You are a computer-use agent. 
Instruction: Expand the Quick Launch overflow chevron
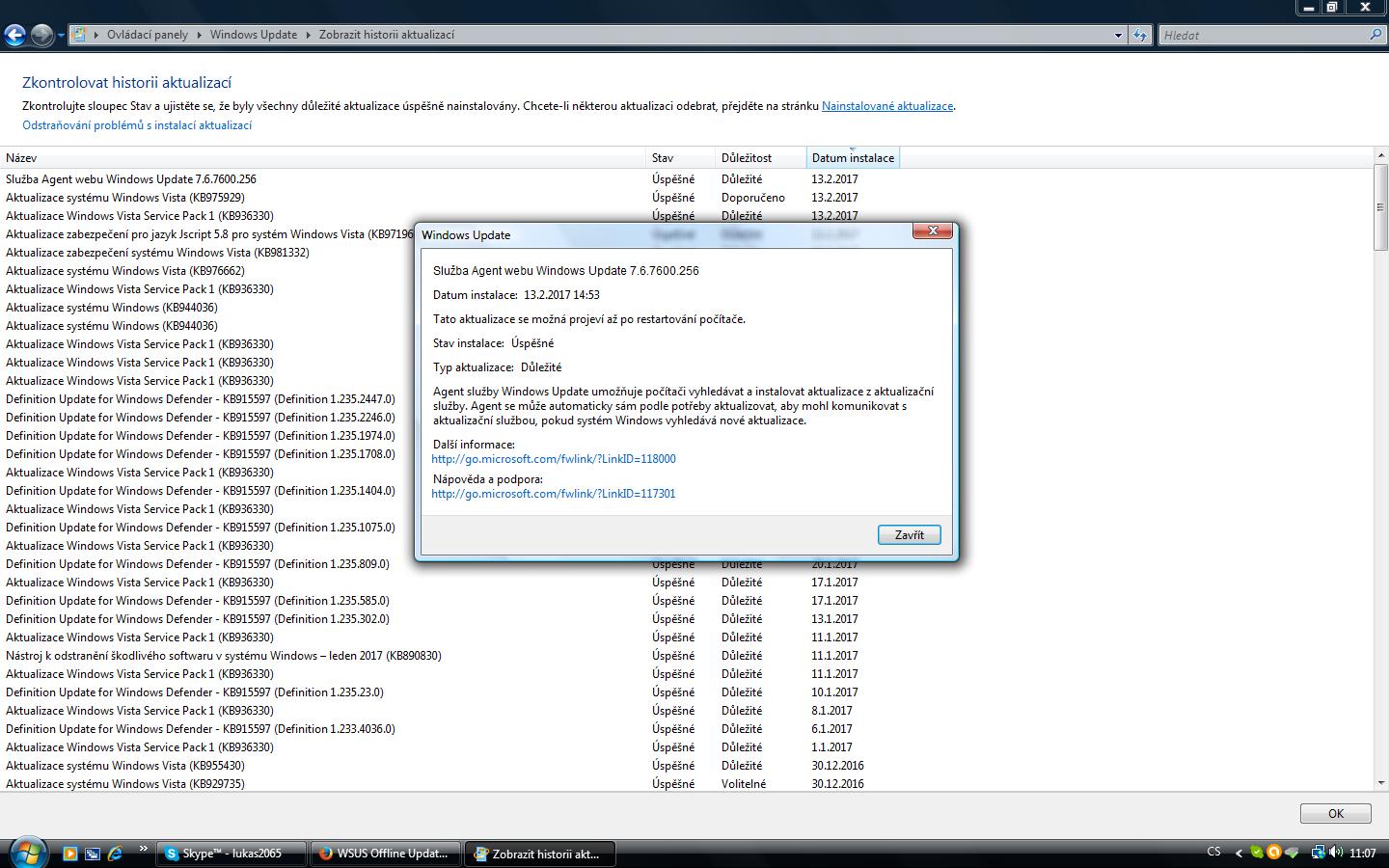click(144, 850)
